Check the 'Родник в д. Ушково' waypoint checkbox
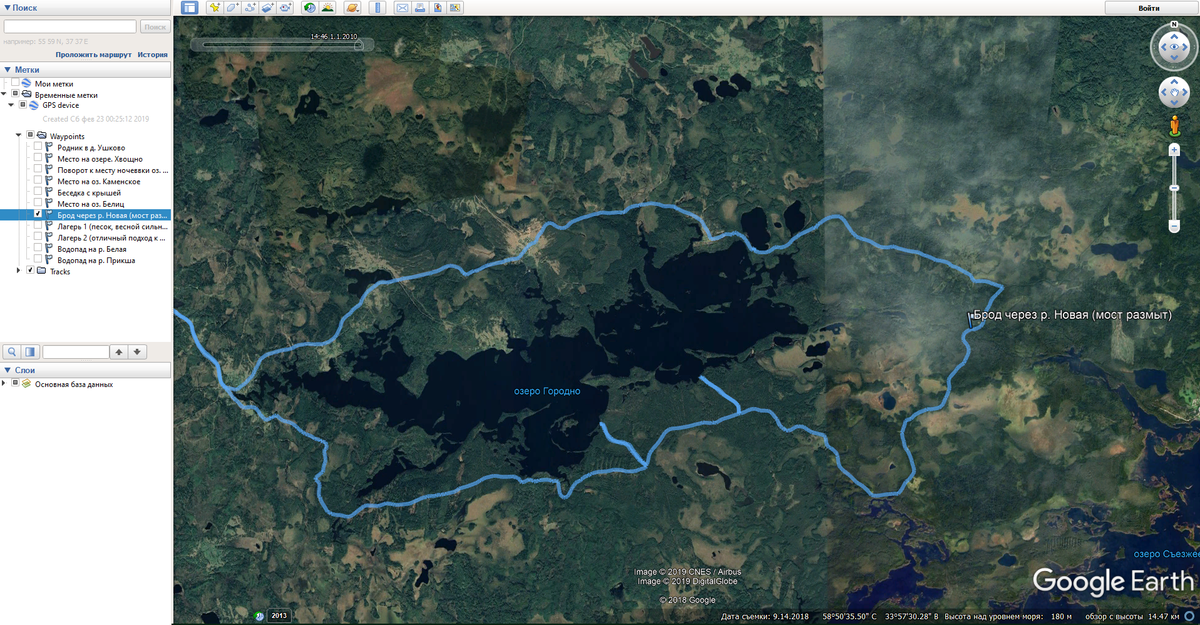This screenshot has height=625, width=1200. (x=38, y=147)
